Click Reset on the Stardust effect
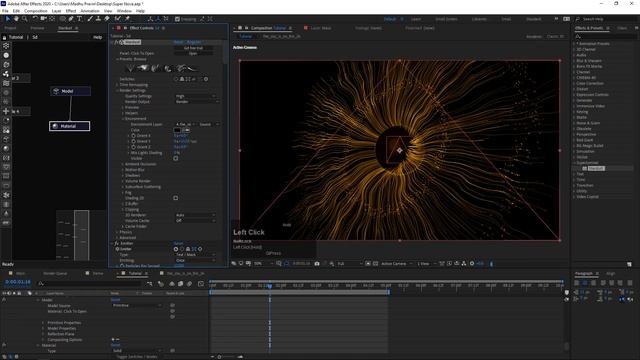Screen dimensions: 640x360 [x=178, y=42]
